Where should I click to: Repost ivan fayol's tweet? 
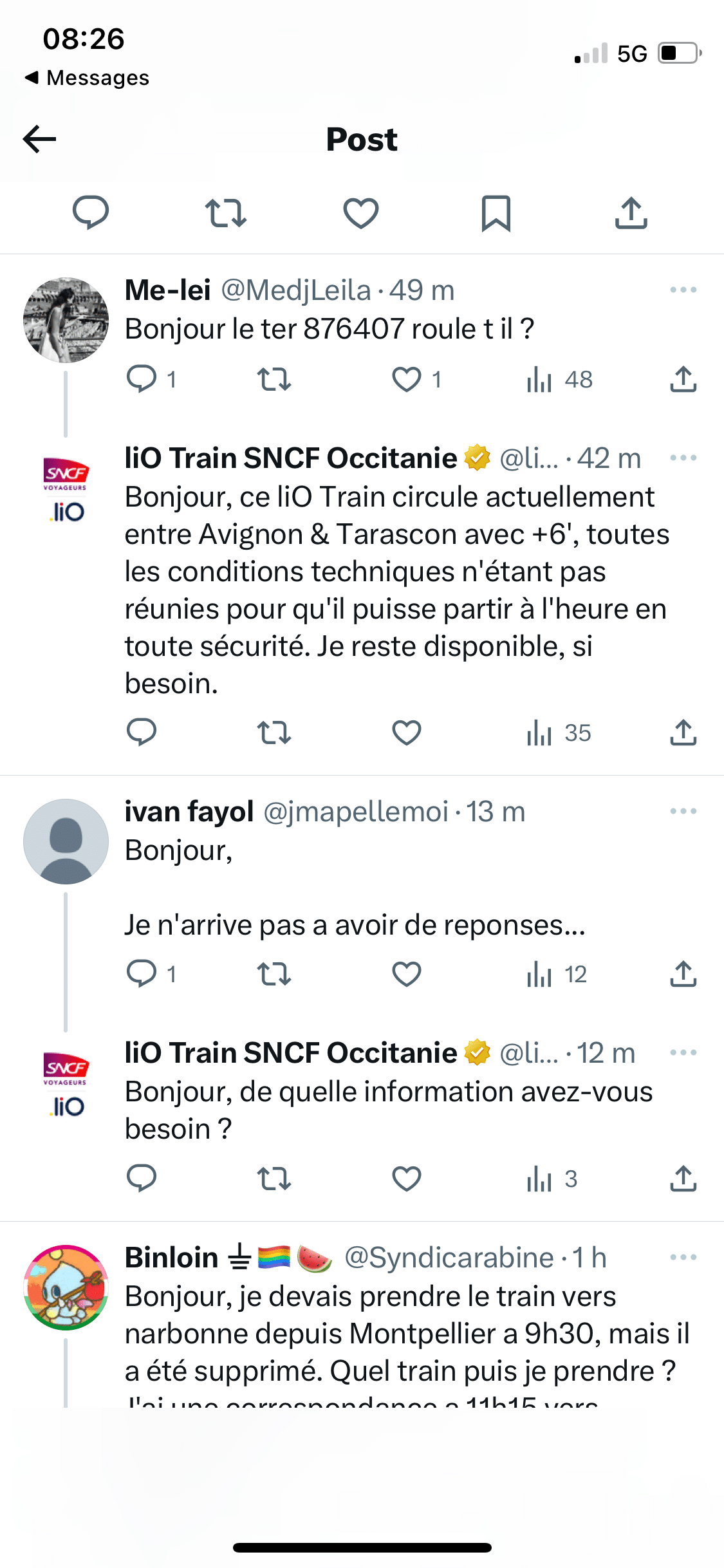point(274,974)
